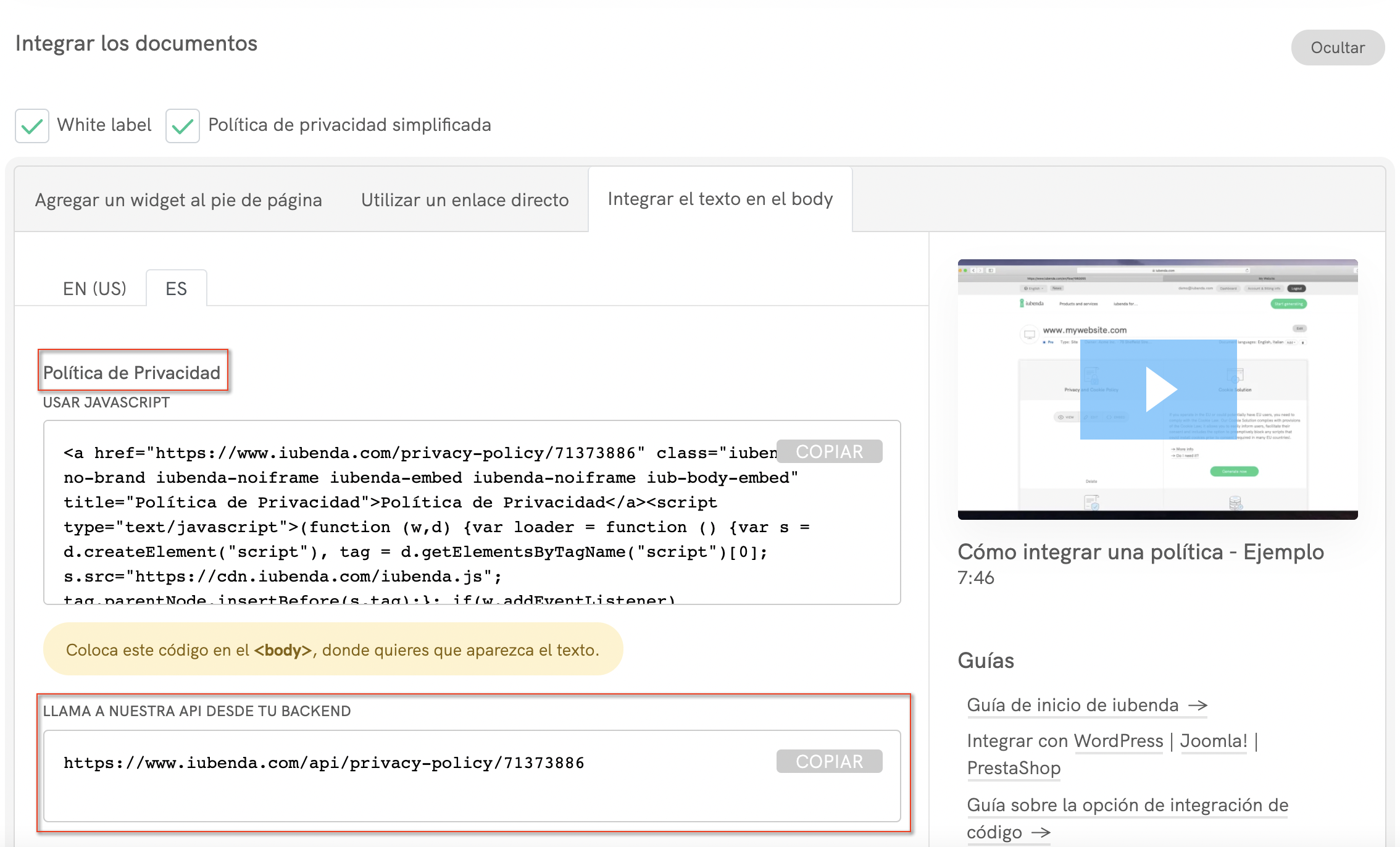
Task: Open the PrestaShop integration guide
Action: pos(1014,768)
